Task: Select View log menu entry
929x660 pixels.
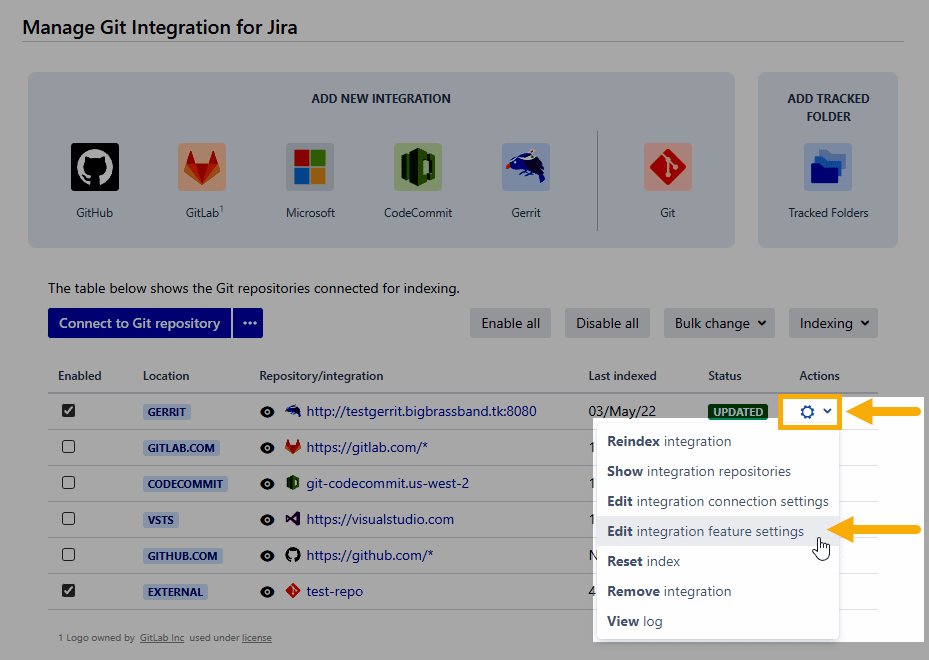Action: (x=717, y=621)
